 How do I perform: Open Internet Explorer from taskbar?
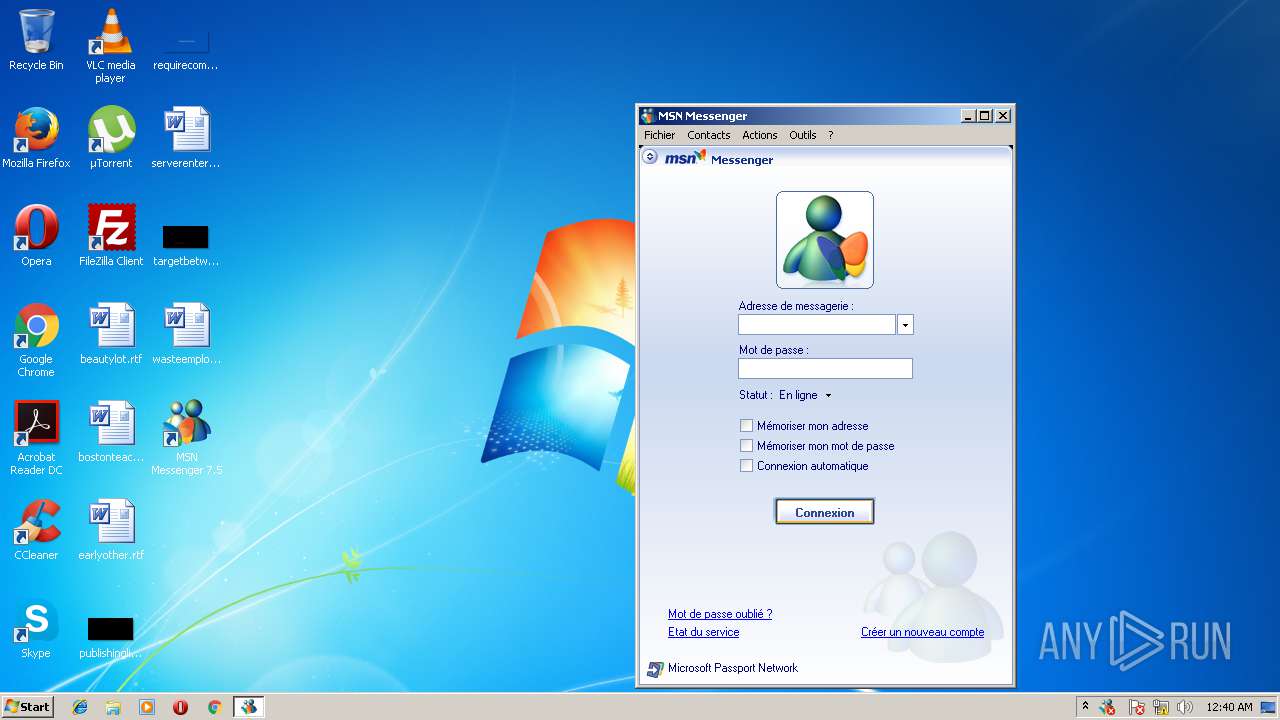[x=80, y=707]
